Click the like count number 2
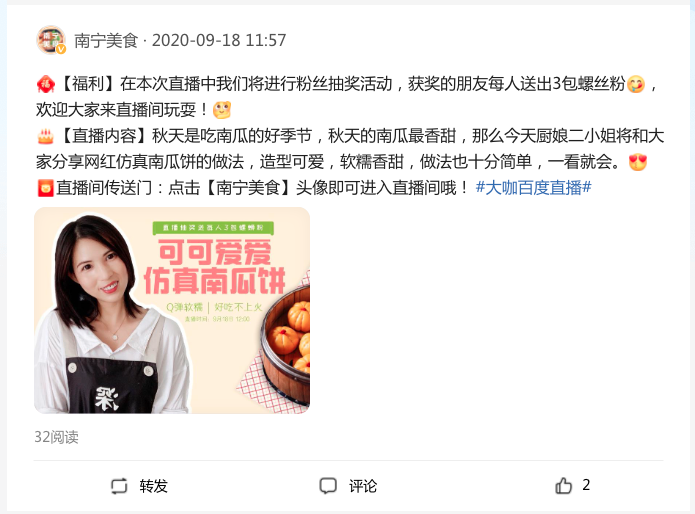 (586, 485)
